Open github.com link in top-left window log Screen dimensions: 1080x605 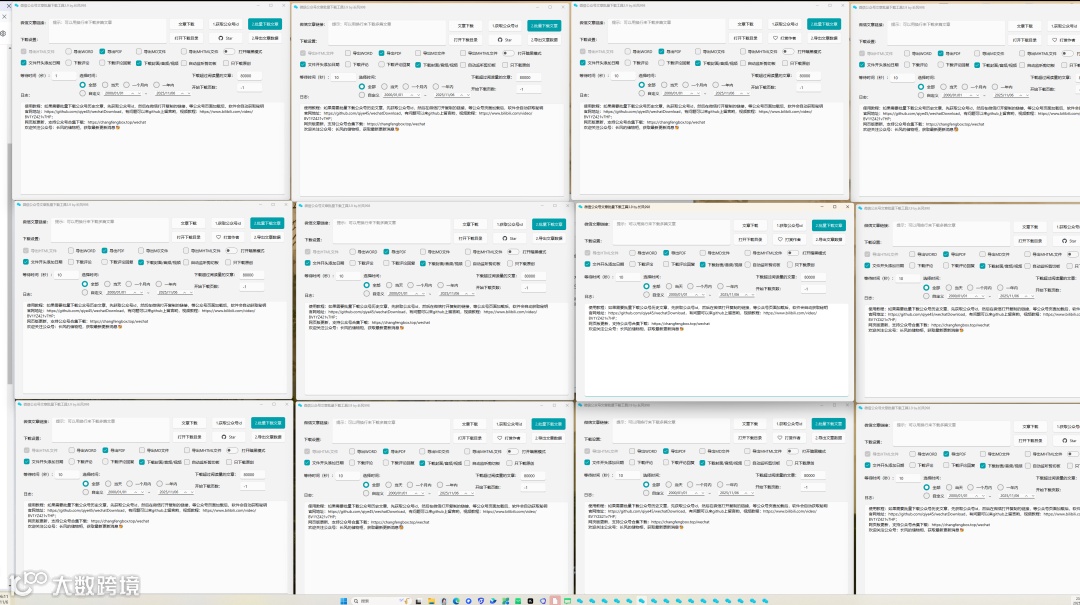pos(85,110)
